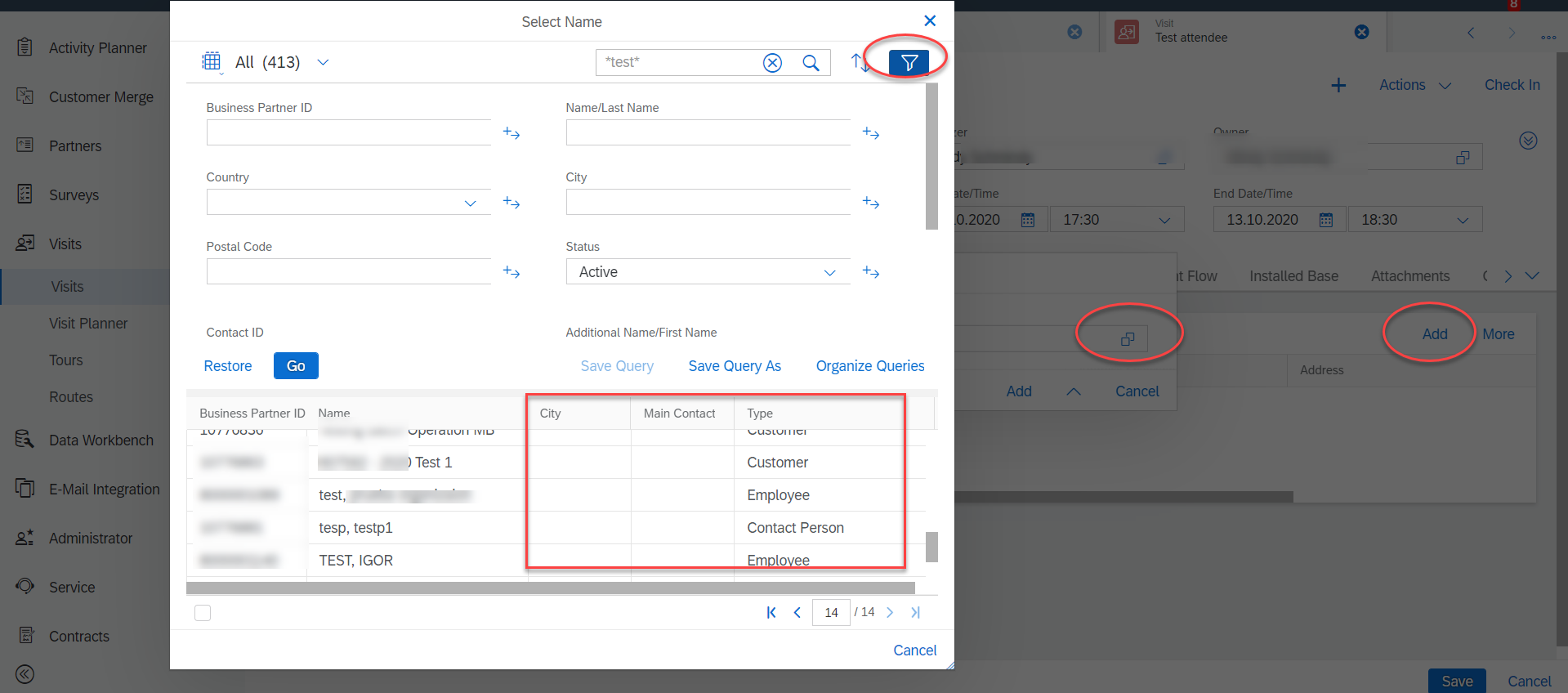Click horizontal scrollbar under results table

[550, 588]
